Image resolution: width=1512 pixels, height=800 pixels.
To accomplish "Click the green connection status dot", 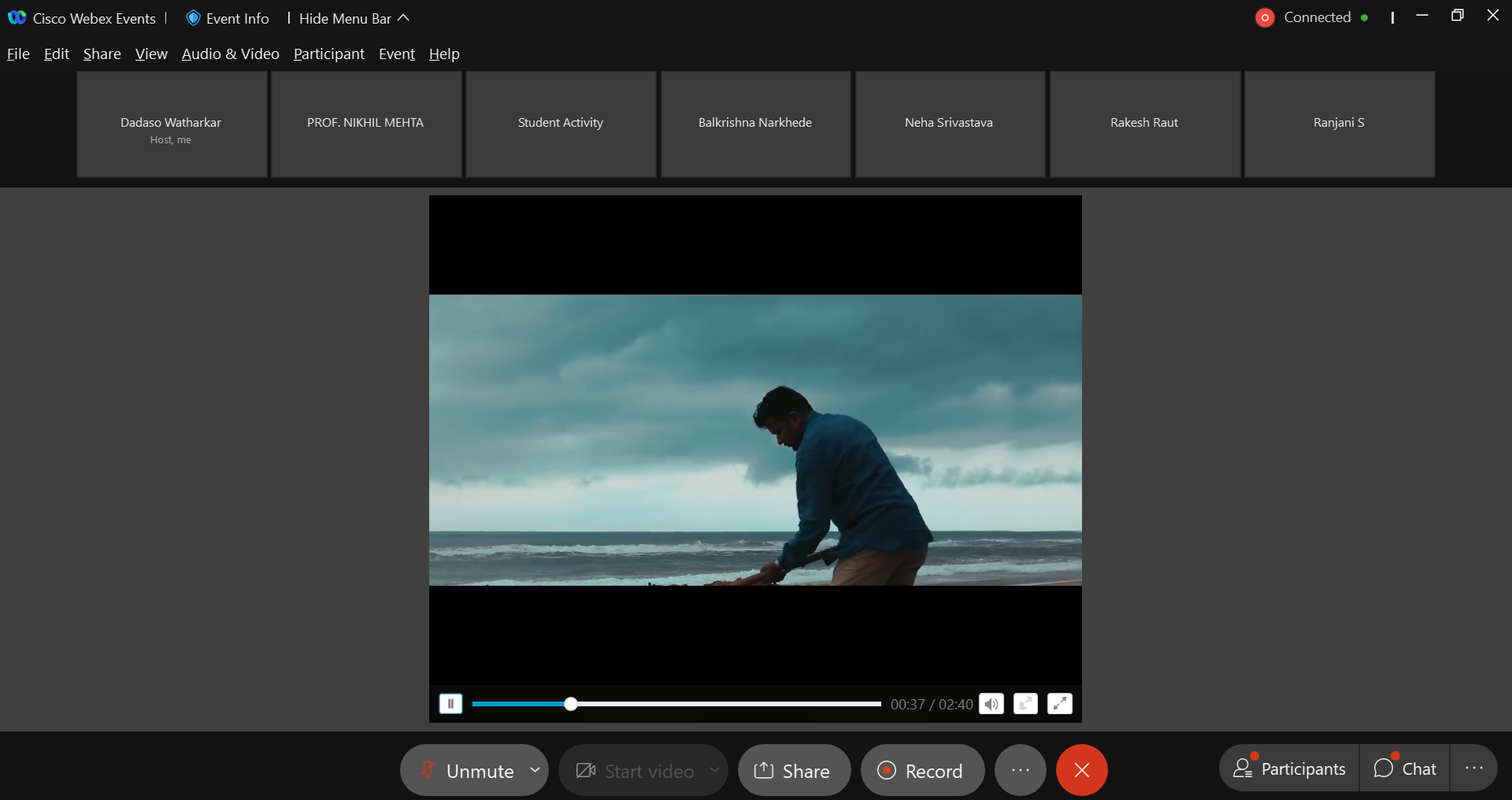I will pos(1364,17).
